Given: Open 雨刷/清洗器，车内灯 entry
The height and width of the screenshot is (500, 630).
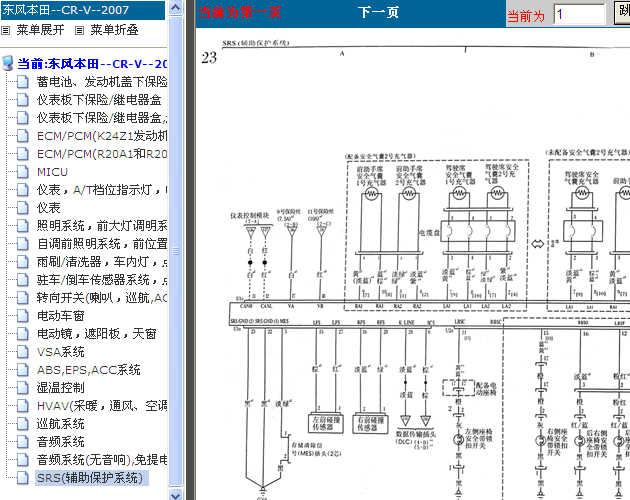Looking at the screenshot, I should click(102, 262).
